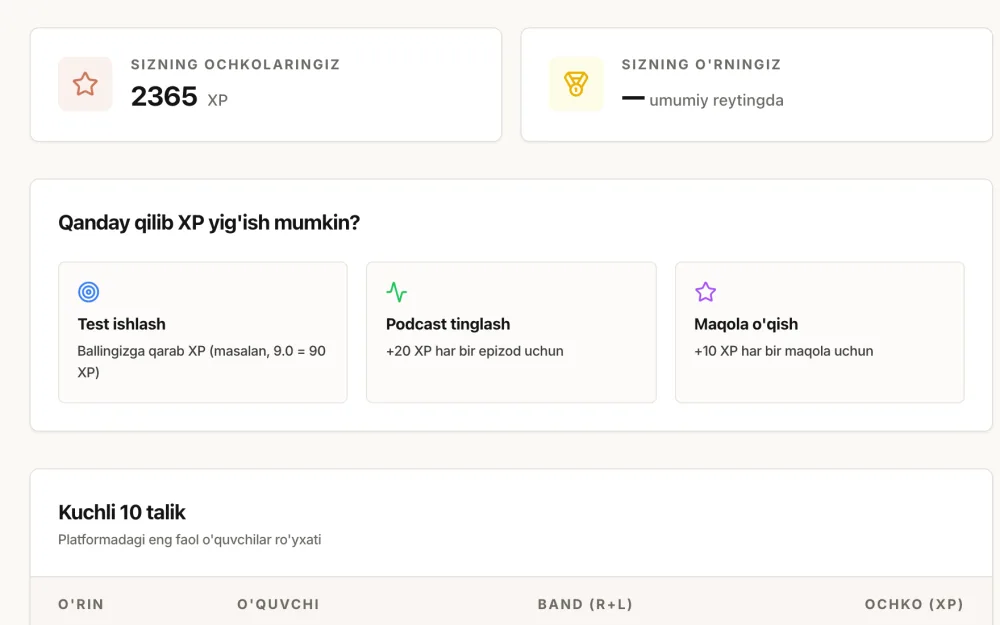Image resolution: width=1000 pixels, height=625 pixels.
Task: Click the BAND (R+L) column header
Action: pyautogui.click(x=585, y=604)
